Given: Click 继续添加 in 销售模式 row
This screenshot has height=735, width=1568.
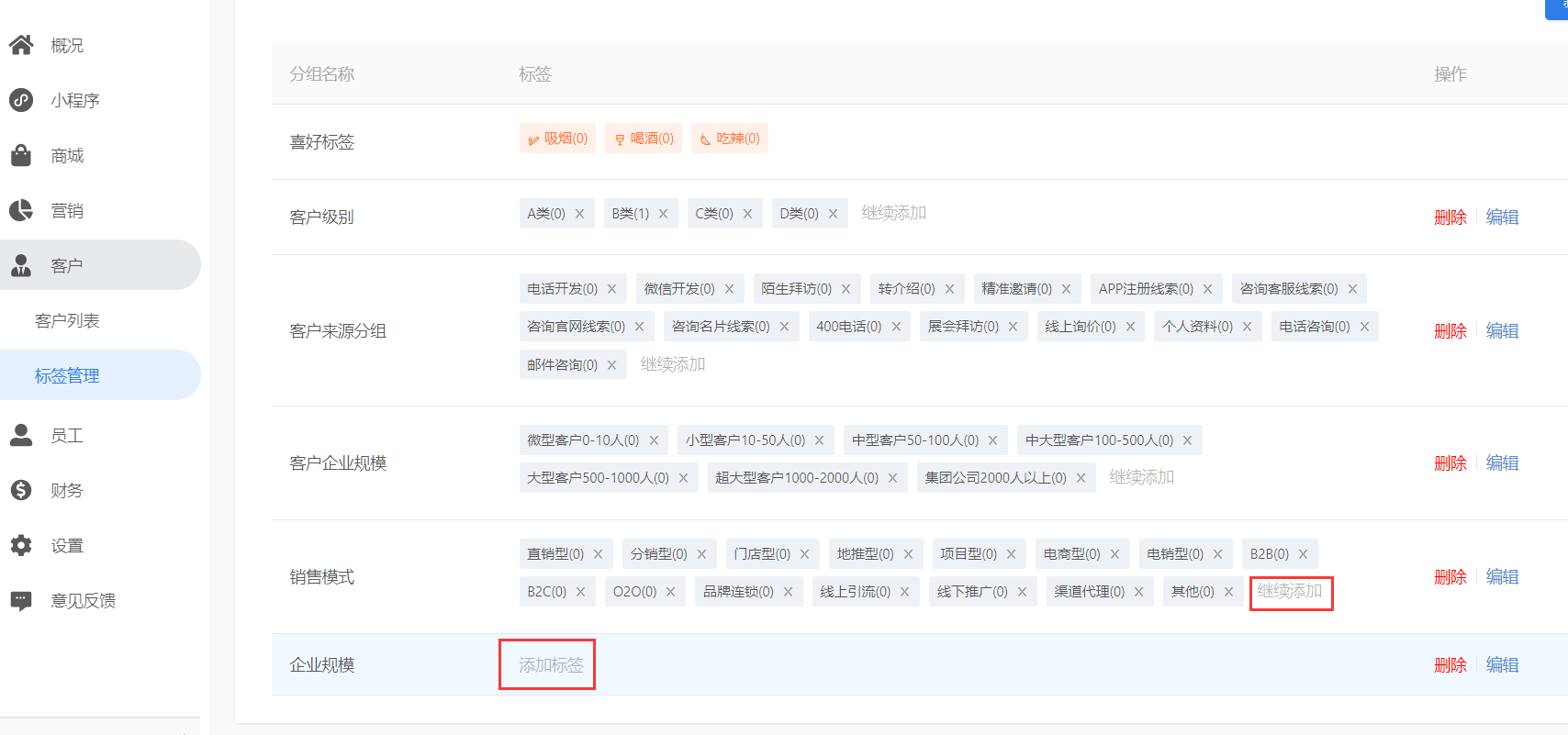Looking at the screenshot, I should pos(1290,591).
